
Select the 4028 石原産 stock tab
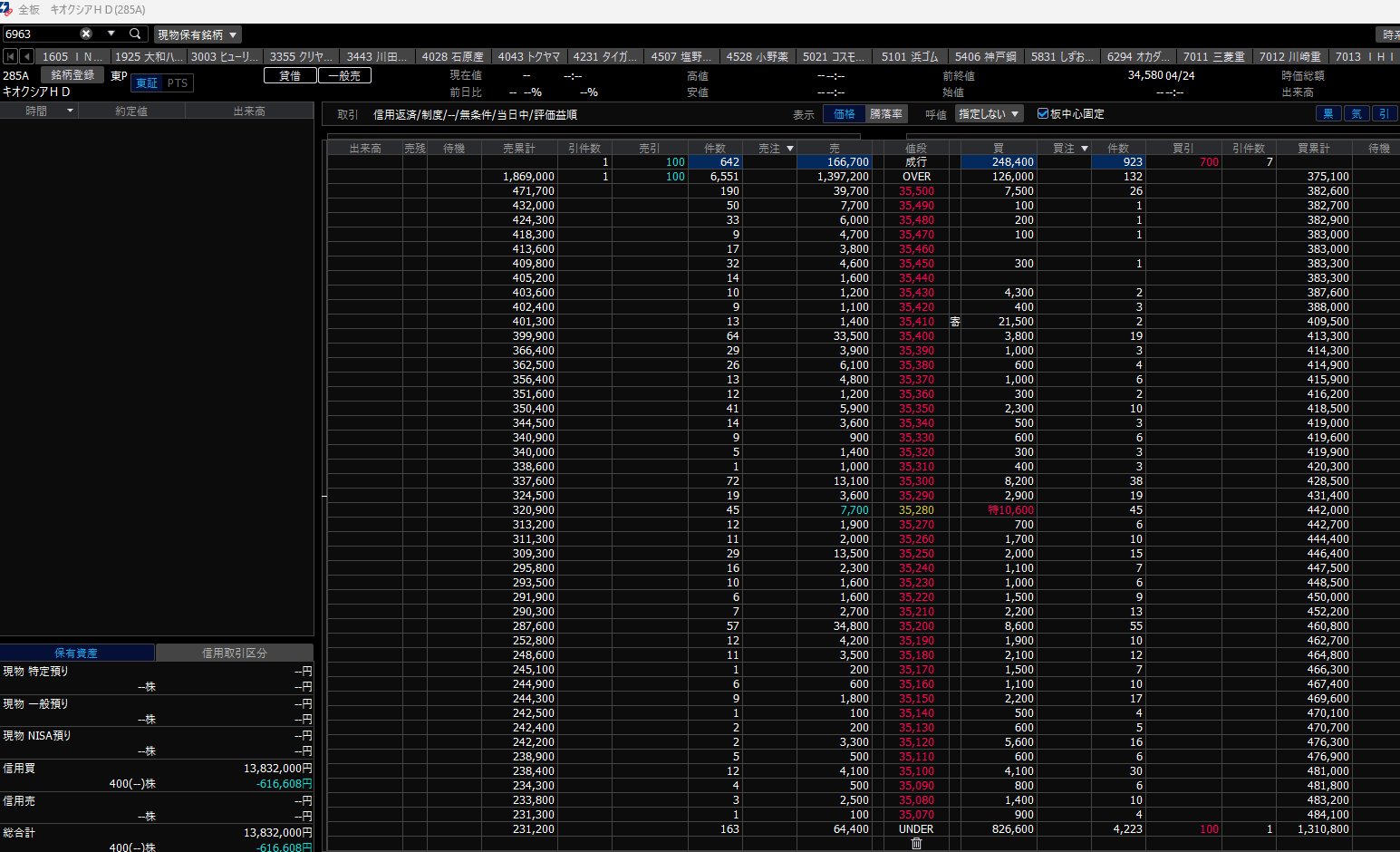click(452, 56)
